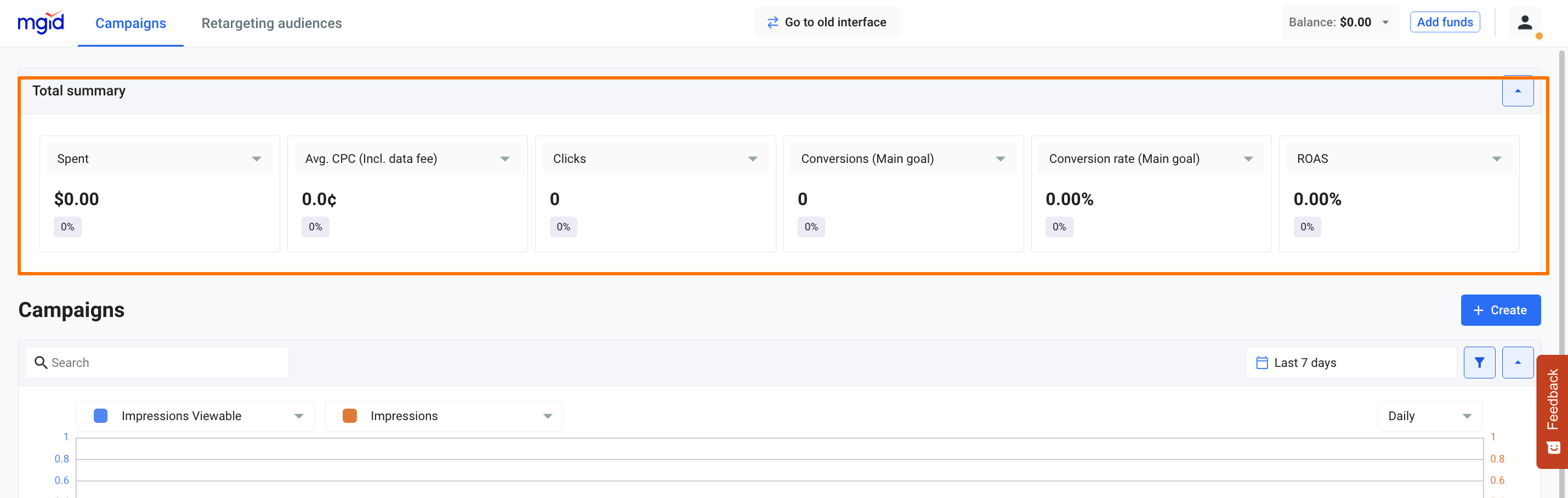The image size is (1568, 498).
Task: Click the search magnifier icon
Action: (x=41, y=363)
